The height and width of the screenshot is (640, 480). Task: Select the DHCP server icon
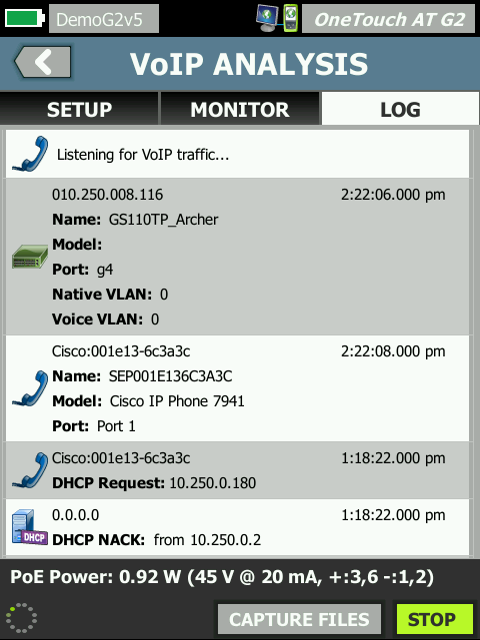point(29,527)
